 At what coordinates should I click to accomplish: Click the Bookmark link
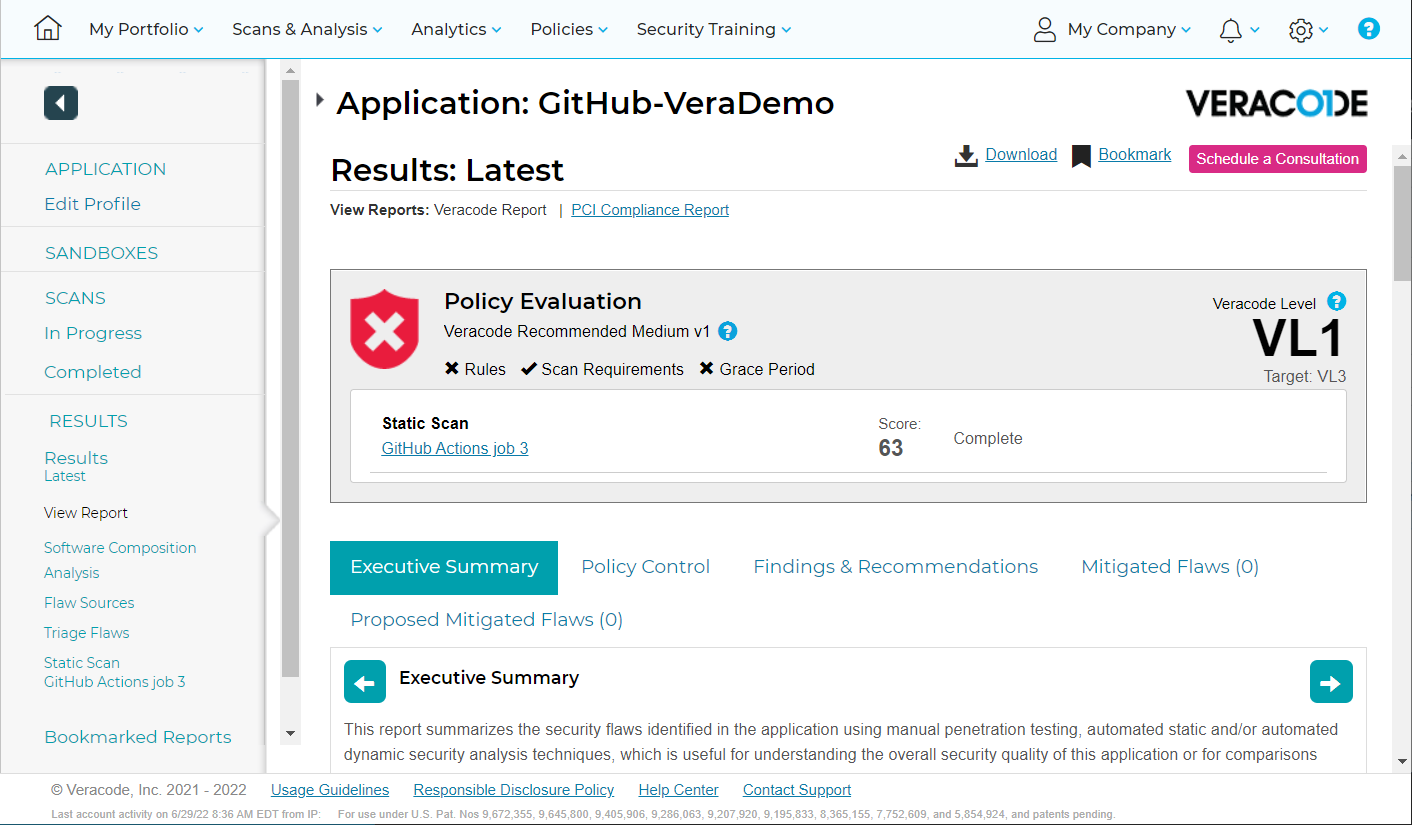tap(1134, 155)
